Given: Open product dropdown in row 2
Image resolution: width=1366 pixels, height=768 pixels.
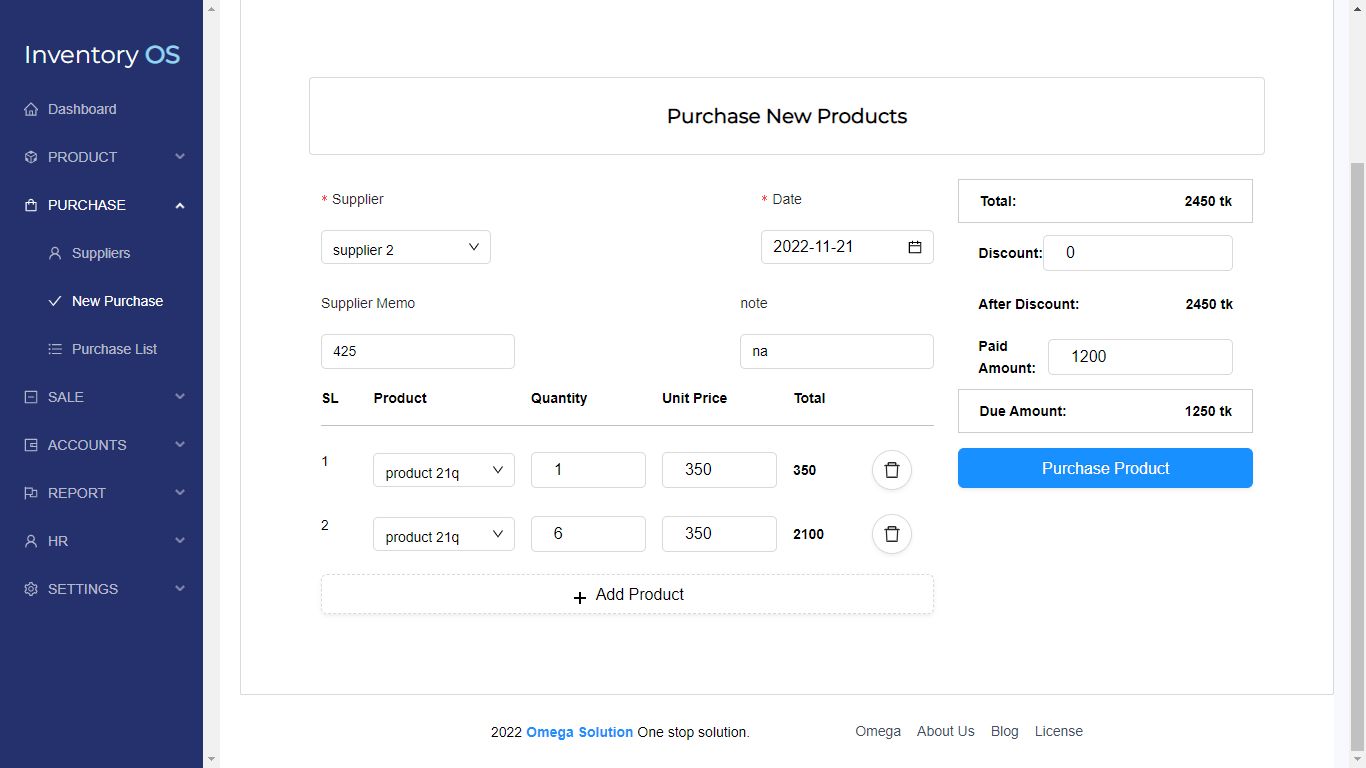Looking at the screenshot, I should click(x=443, y=535).
